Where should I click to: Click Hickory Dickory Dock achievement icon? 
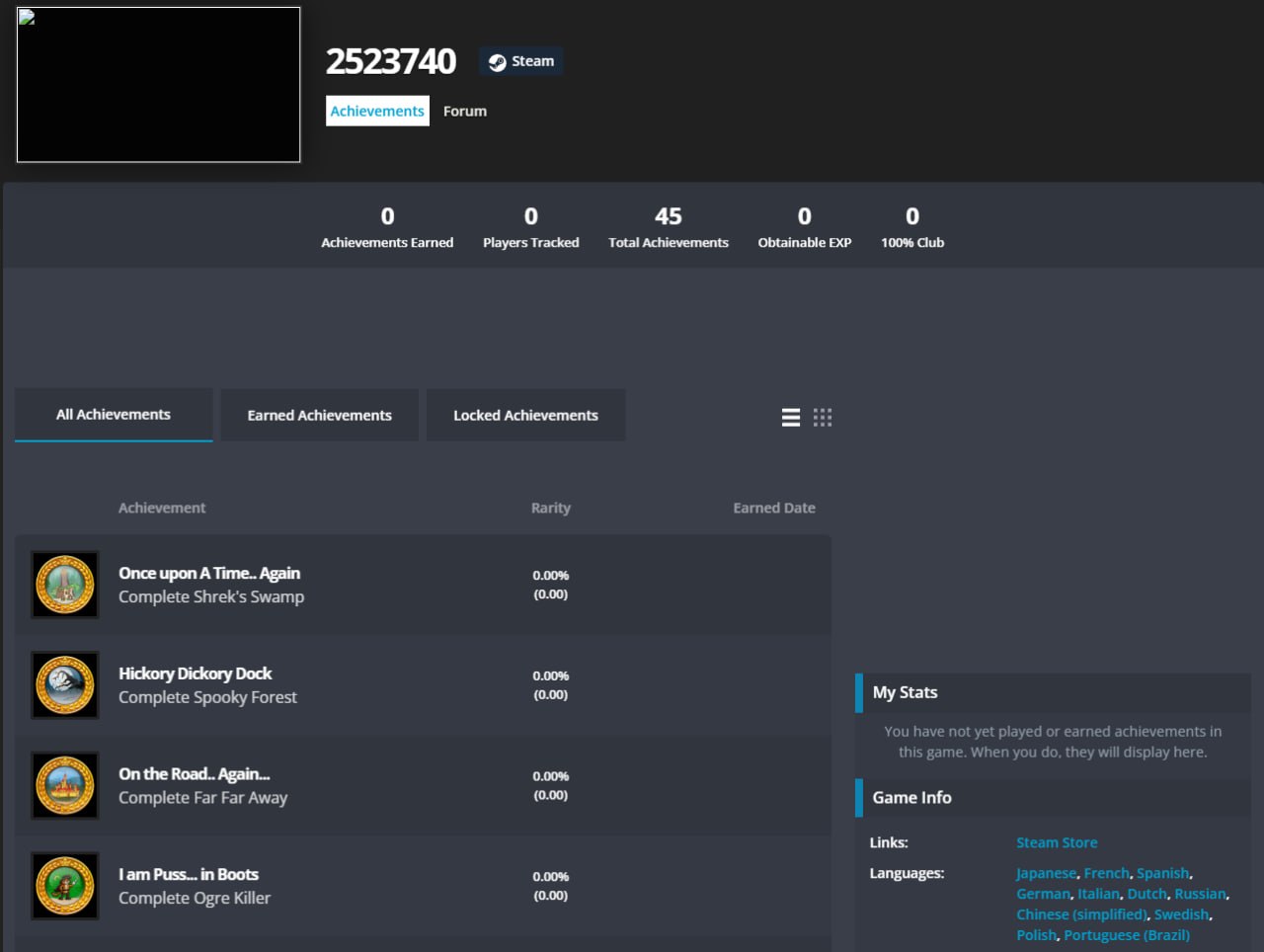[65, 685]
